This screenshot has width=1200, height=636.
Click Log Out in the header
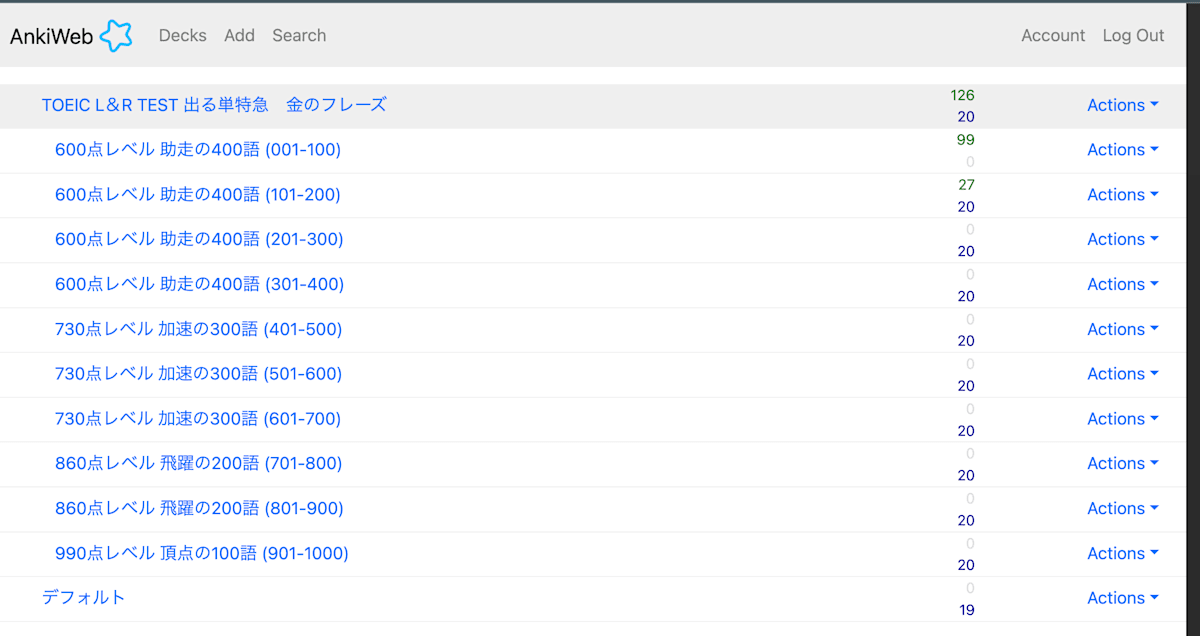tap(1133, 35)
